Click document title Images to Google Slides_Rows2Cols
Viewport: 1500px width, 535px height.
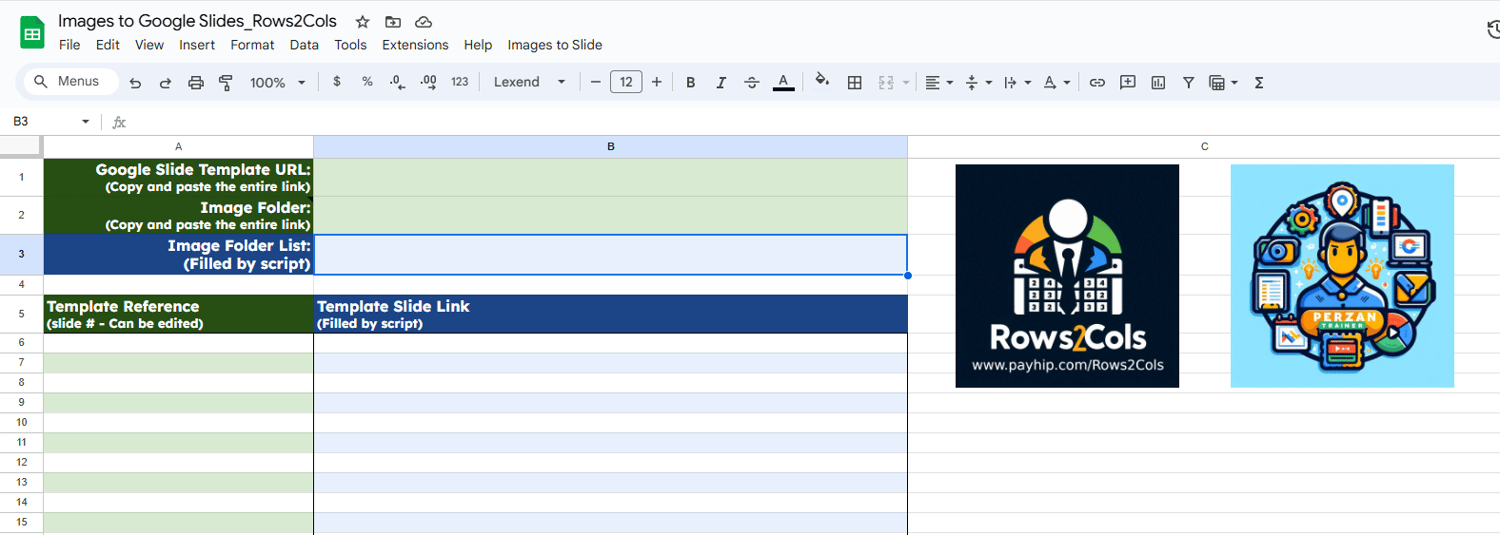[x=198, y=21]
